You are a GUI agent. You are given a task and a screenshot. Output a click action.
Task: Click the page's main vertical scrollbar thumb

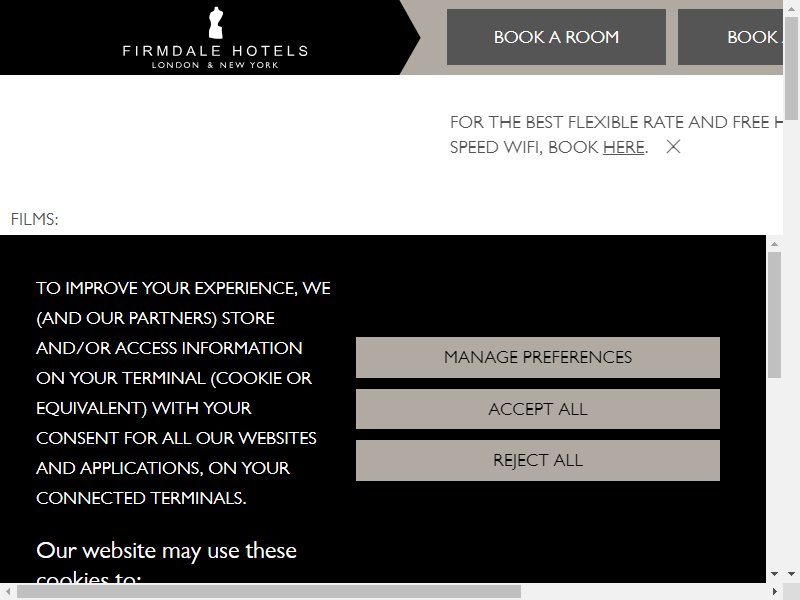tap(791, 67)
